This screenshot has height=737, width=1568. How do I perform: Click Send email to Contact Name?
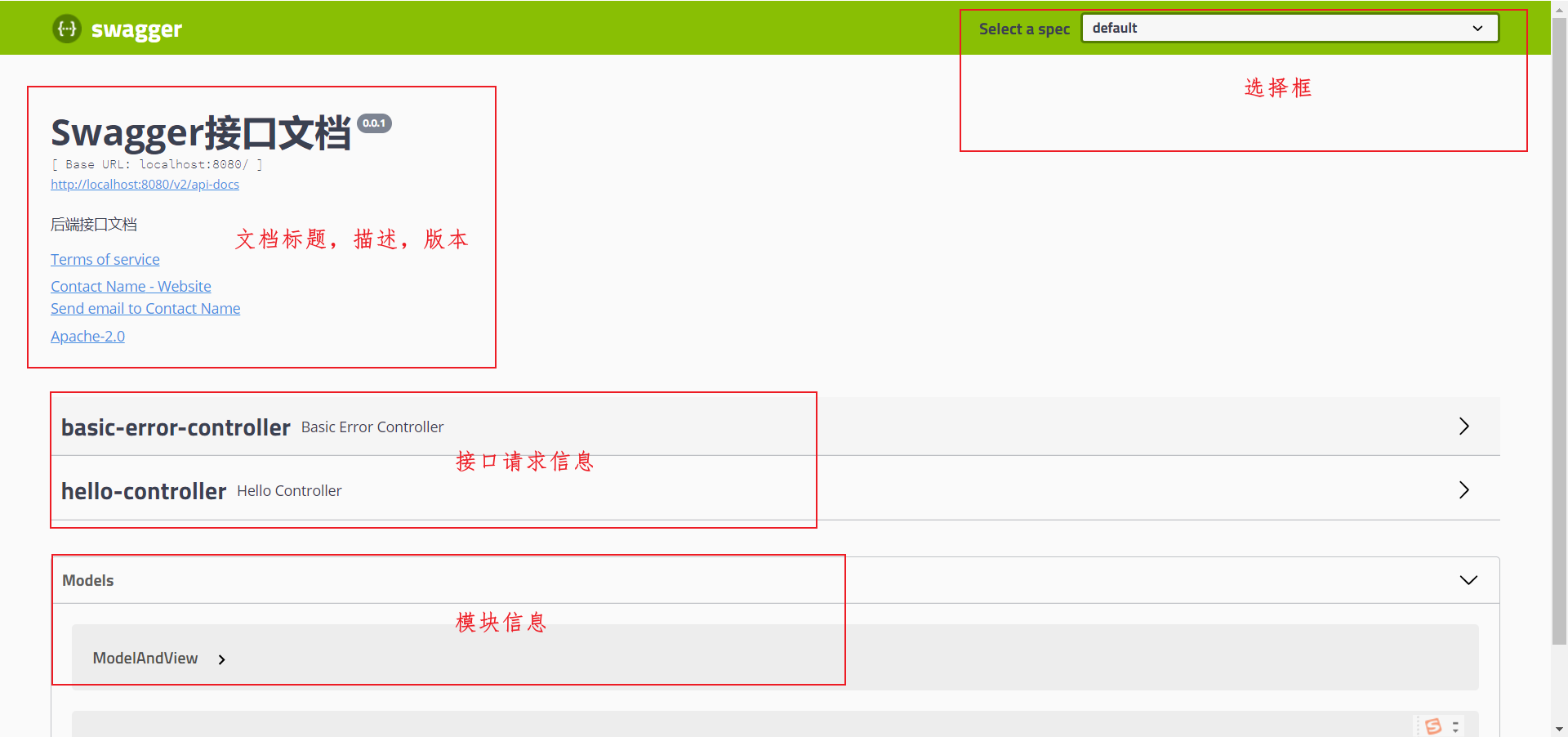[x=145, y=308]
